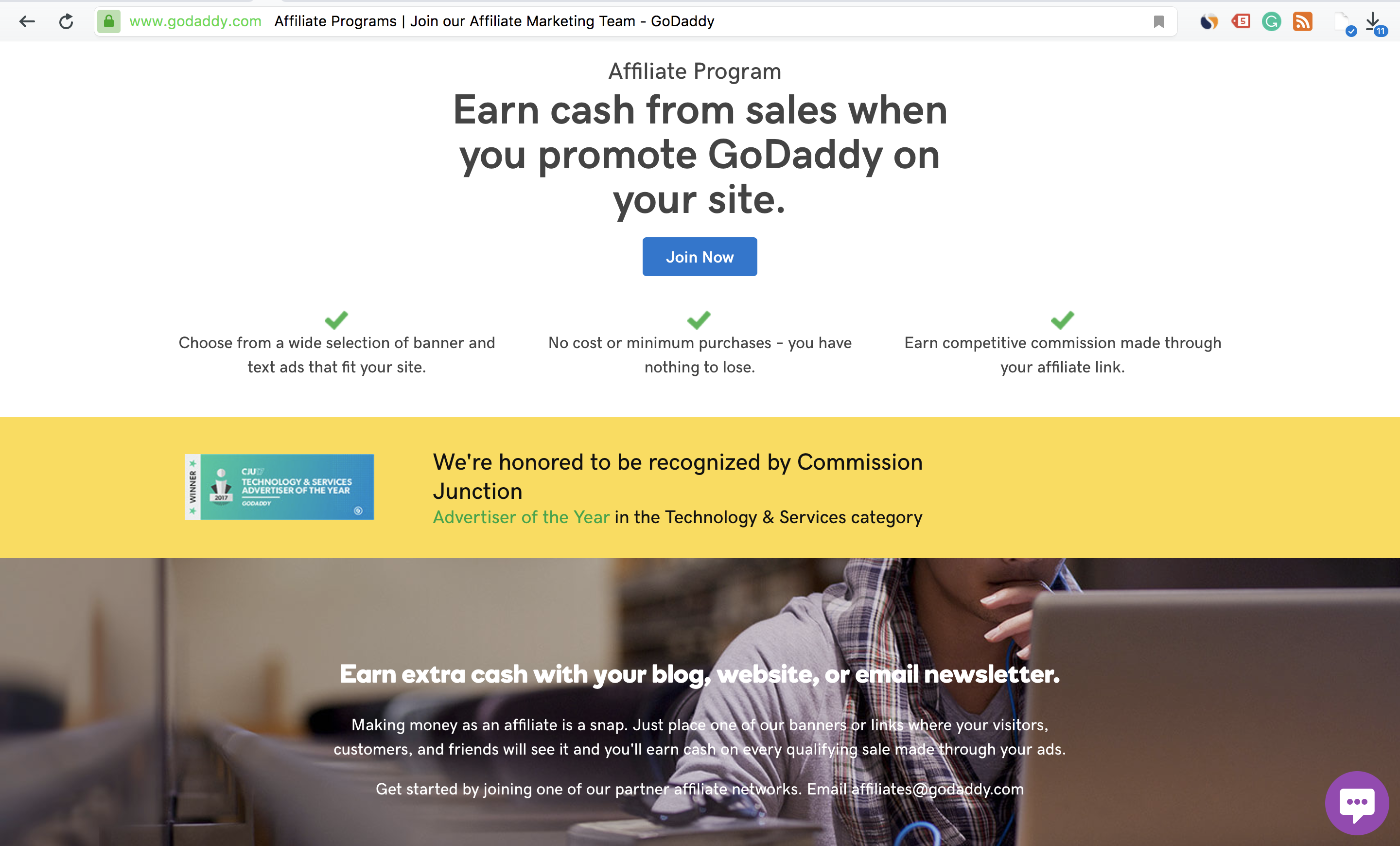
Task: Expand the affiliate email contact link
Action: [935, 789]
